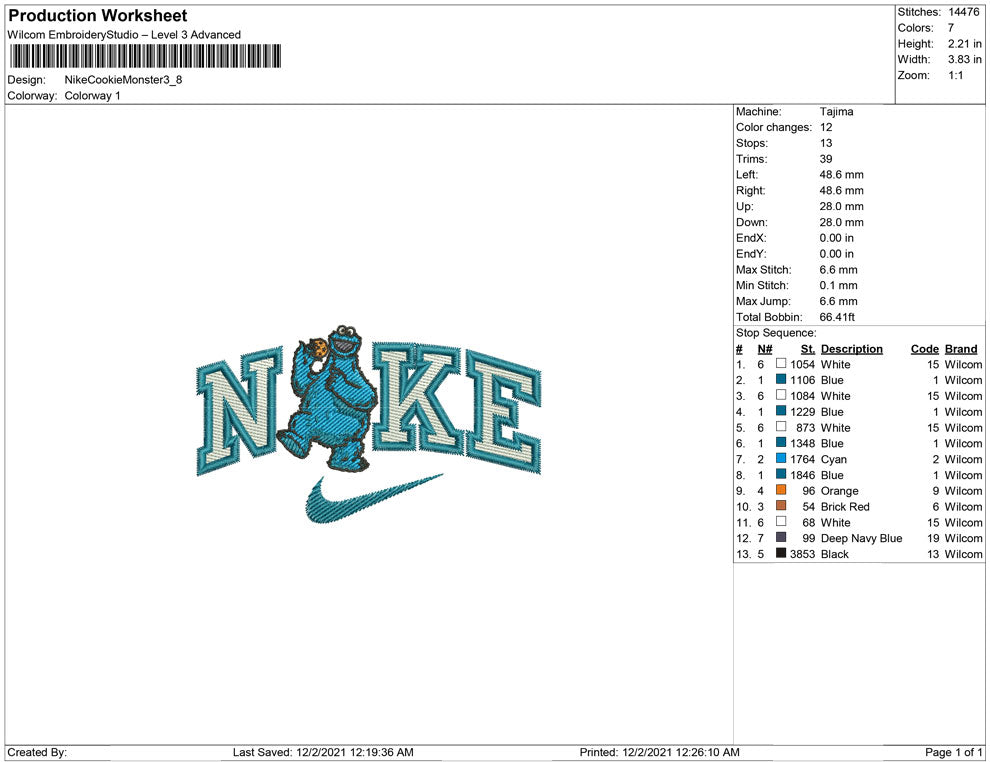990x762 pixels.
Task: Click the 'Orange' description in stop 9
Action: 839,491
